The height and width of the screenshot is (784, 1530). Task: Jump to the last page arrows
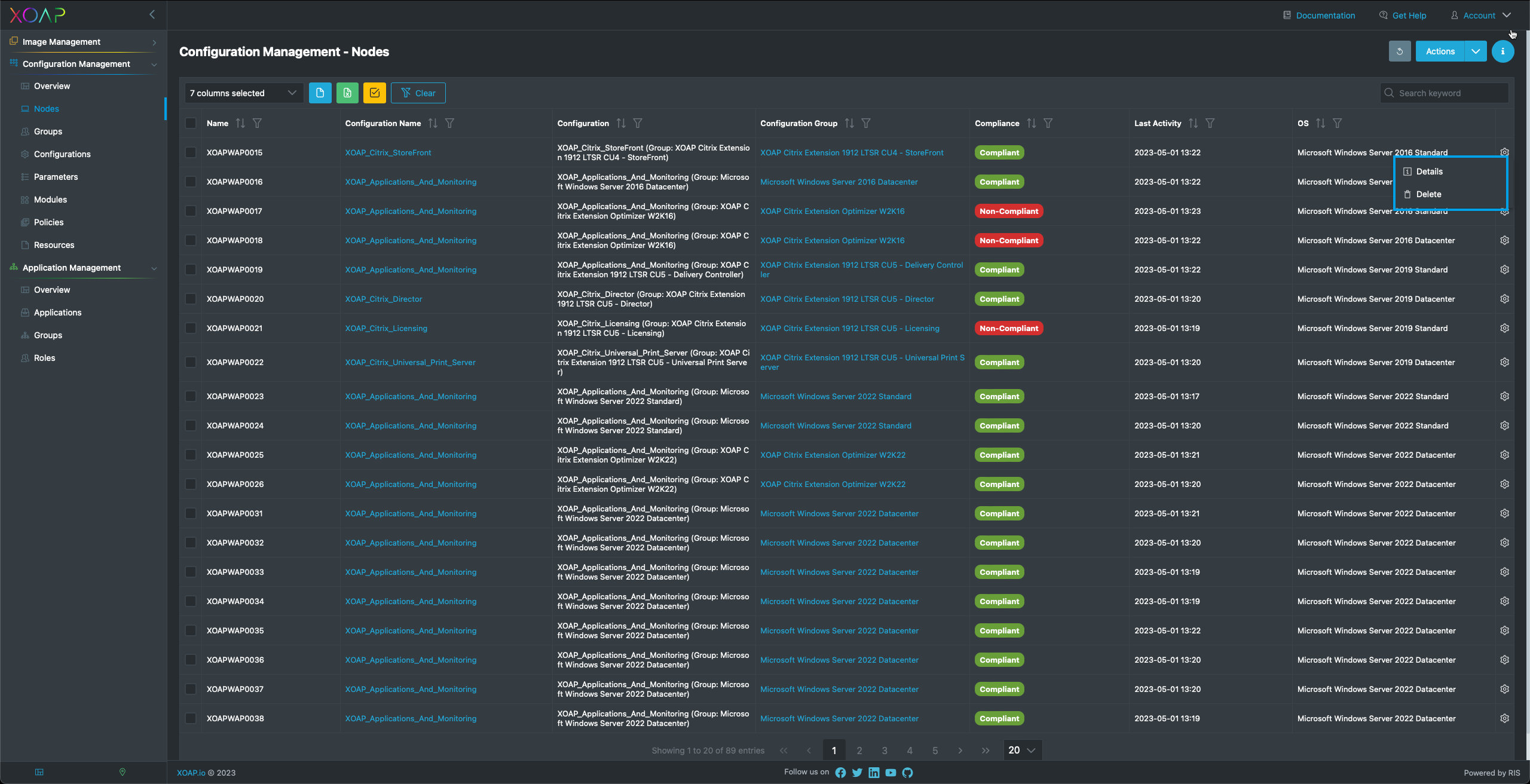[986, 751]
